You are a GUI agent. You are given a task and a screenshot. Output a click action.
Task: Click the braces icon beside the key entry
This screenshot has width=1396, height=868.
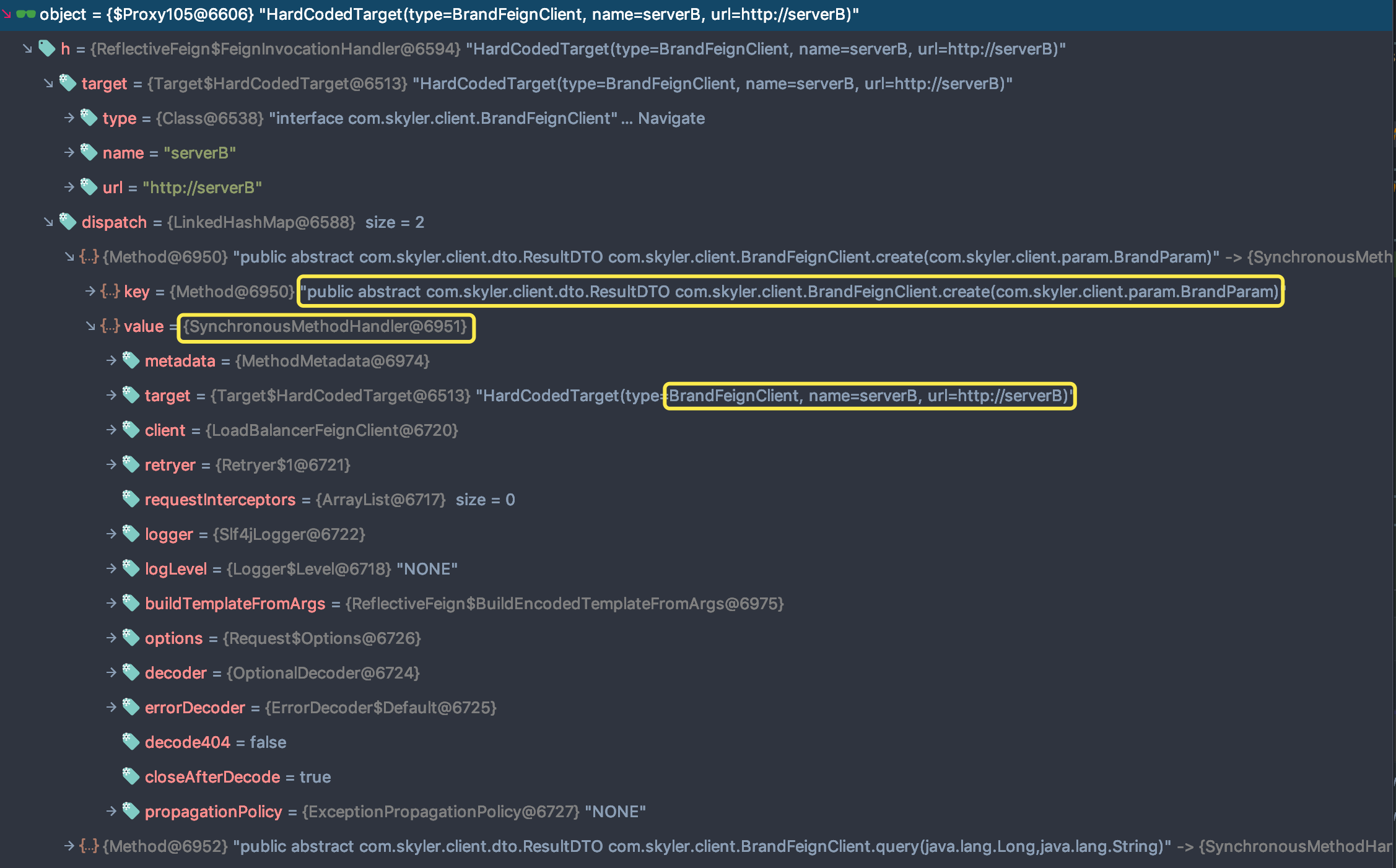click(110, 291)
